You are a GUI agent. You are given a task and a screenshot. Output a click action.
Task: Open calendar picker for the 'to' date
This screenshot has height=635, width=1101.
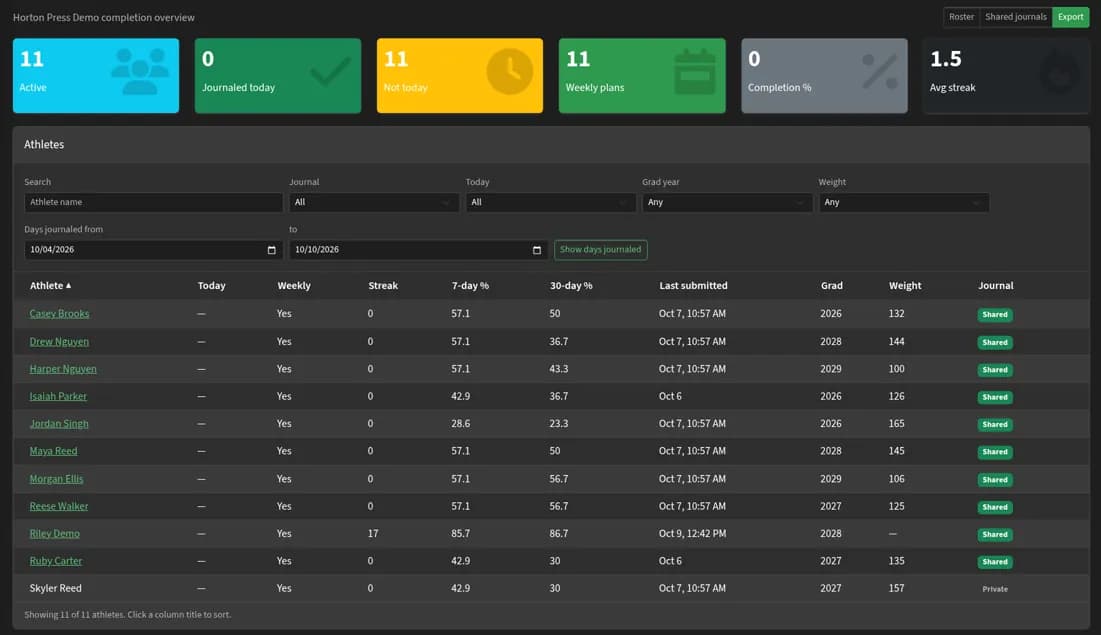pos(537,250)
